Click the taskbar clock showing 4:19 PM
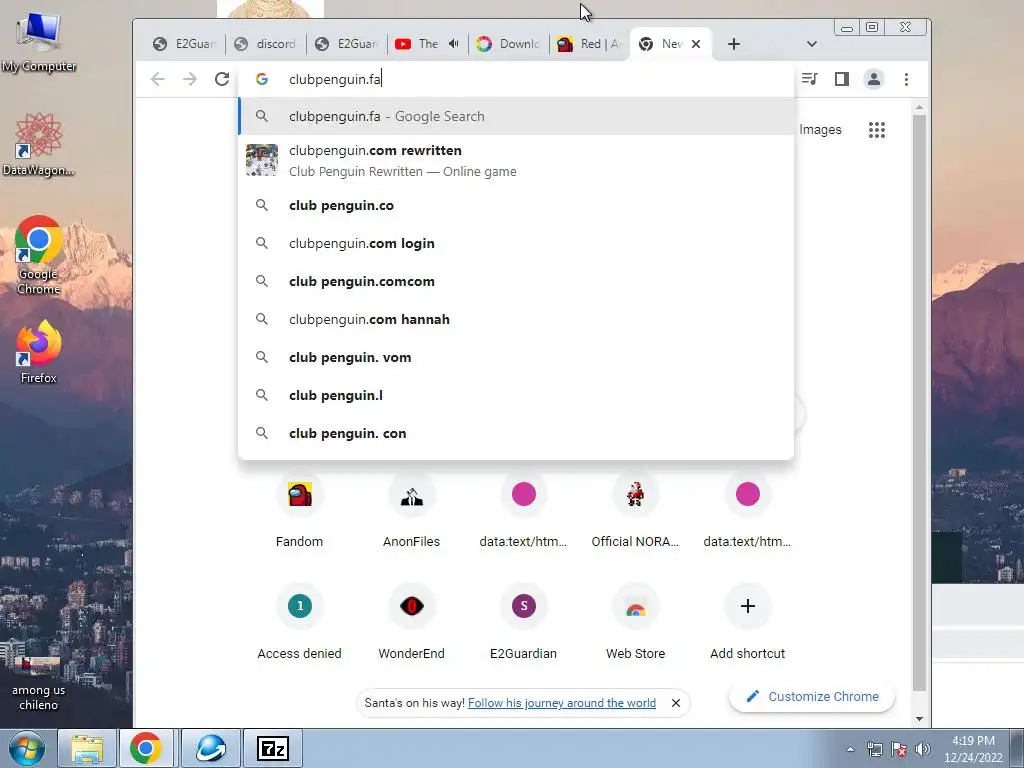The width and height of the screenshot is (1024, 768). click(973, 748)
